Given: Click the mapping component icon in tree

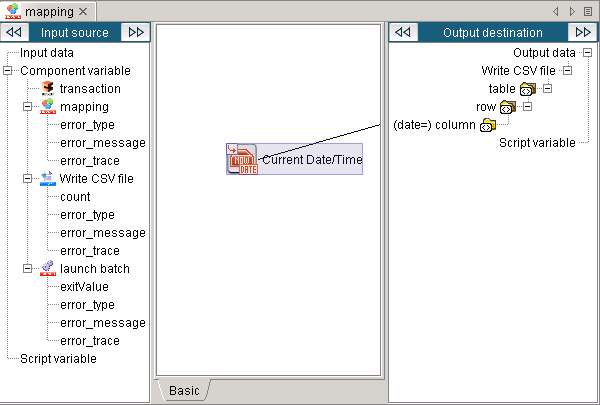Looking at the screenshot, I should (47, 107).
